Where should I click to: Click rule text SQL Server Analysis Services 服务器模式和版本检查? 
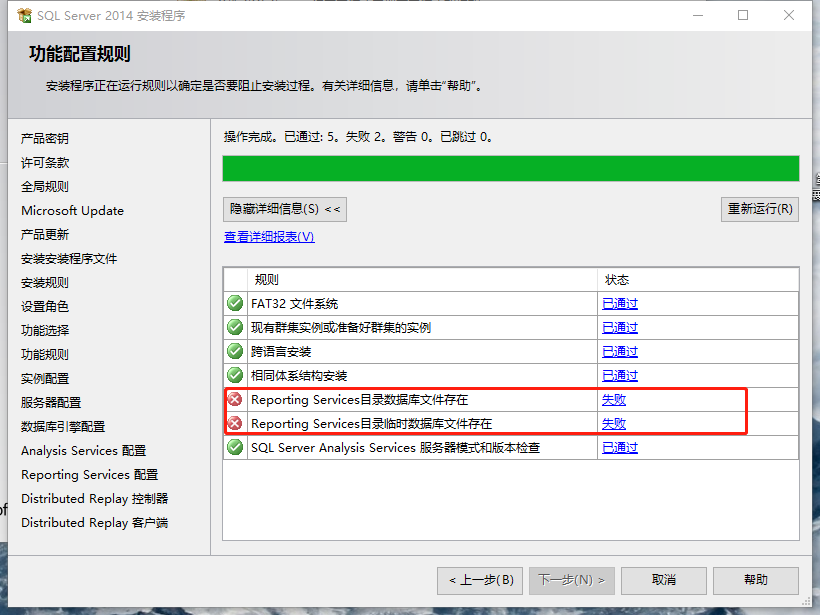pos(396,448)
